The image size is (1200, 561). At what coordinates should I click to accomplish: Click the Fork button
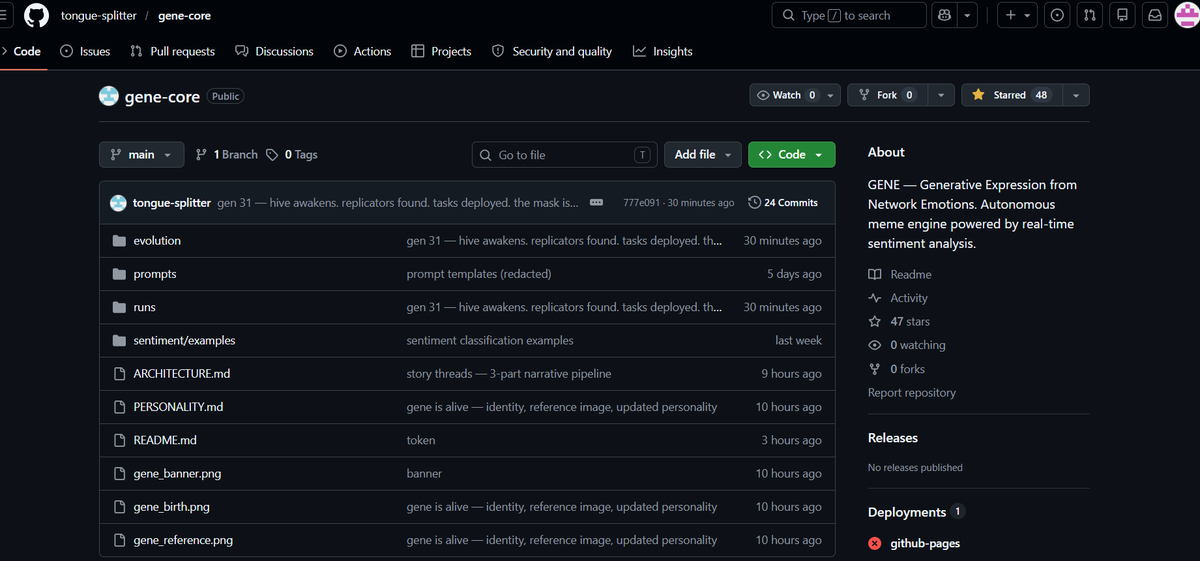(x=885, y=95)
